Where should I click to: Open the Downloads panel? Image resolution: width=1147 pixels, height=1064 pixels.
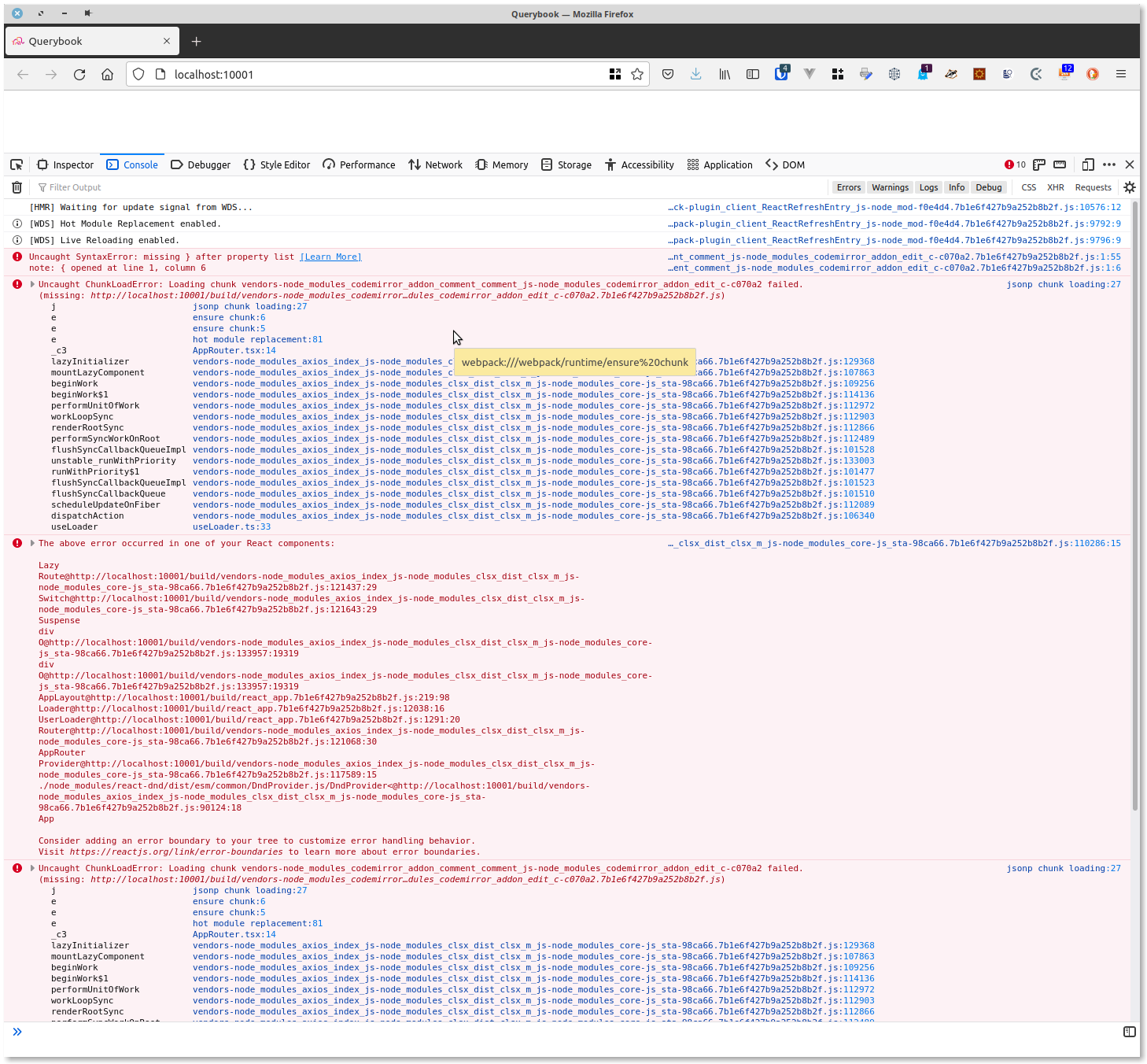696,74
